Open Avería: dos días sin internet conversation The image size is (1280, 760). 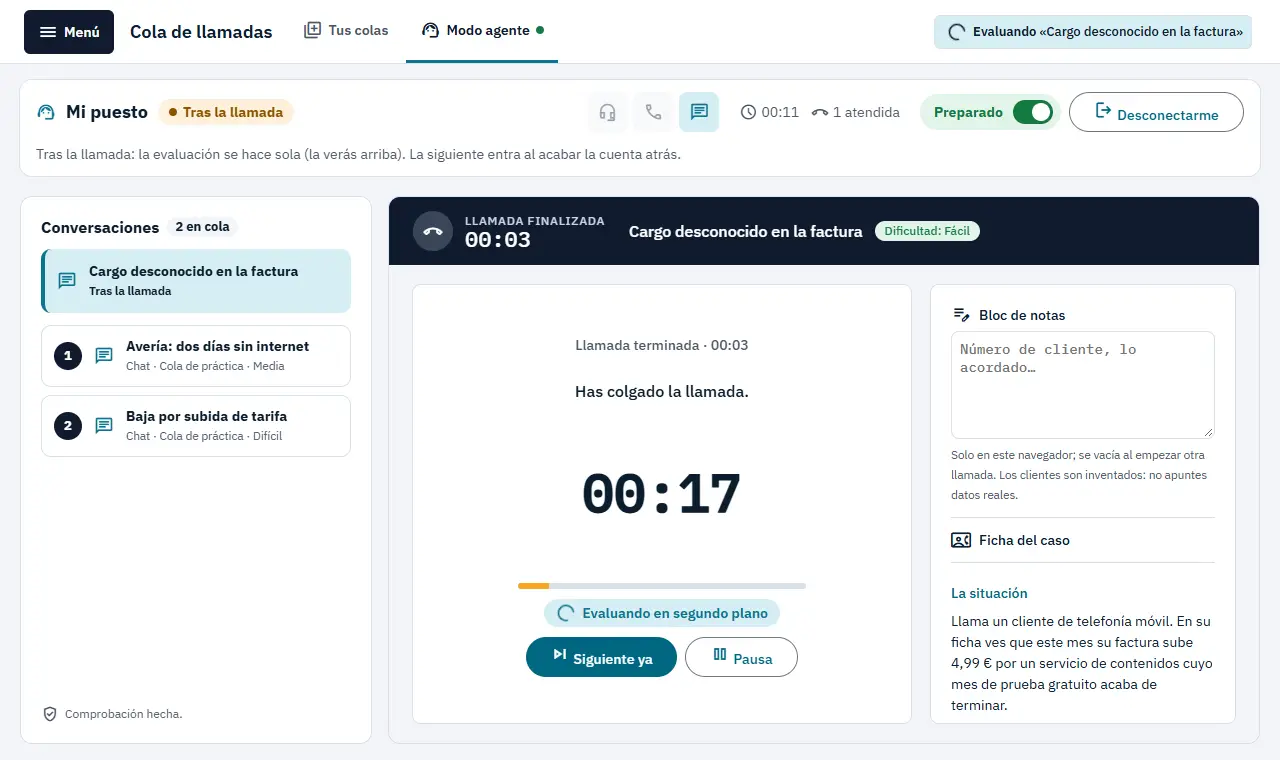(196, 356)
